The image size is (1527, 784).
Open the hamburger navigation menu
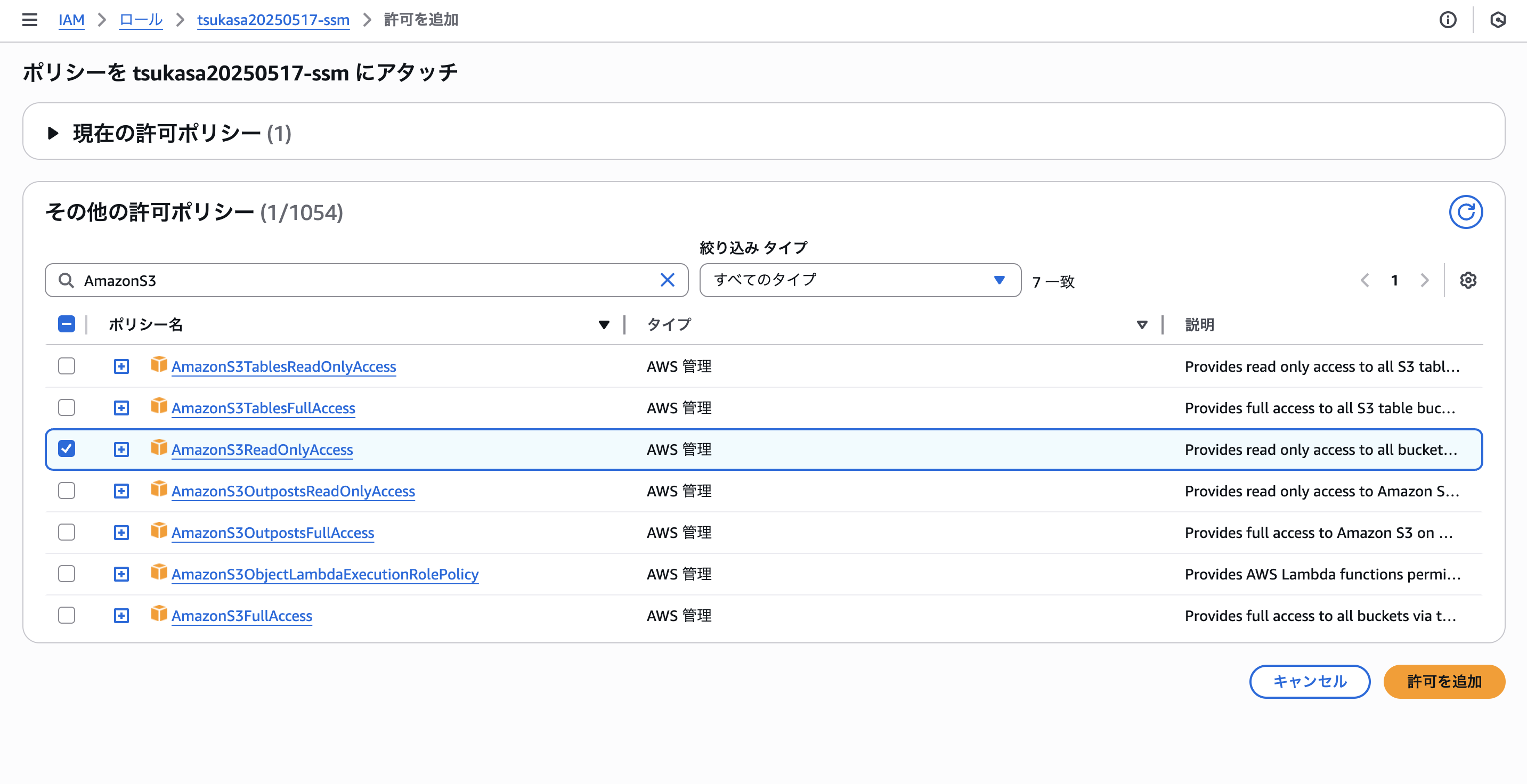click(30, 20)
